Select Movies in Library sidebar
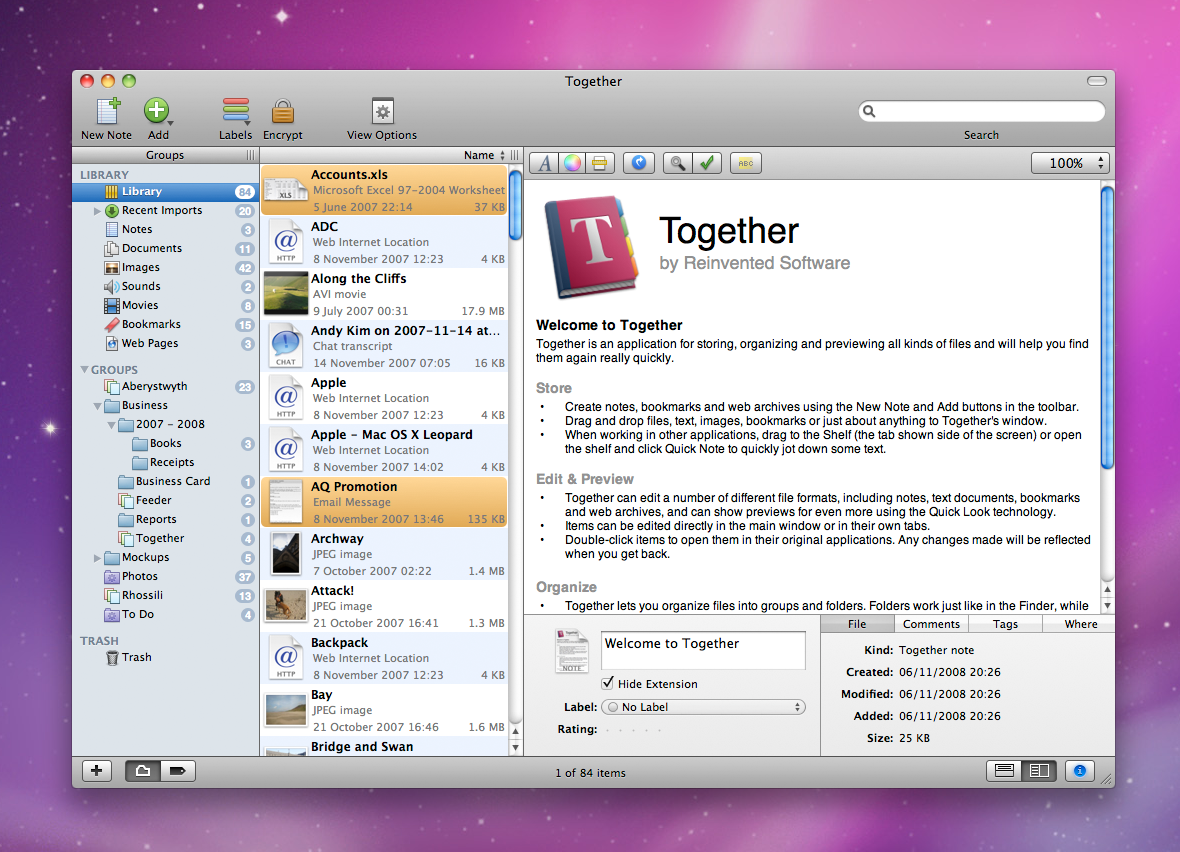The image size is (1180, 852). [166, 306]
